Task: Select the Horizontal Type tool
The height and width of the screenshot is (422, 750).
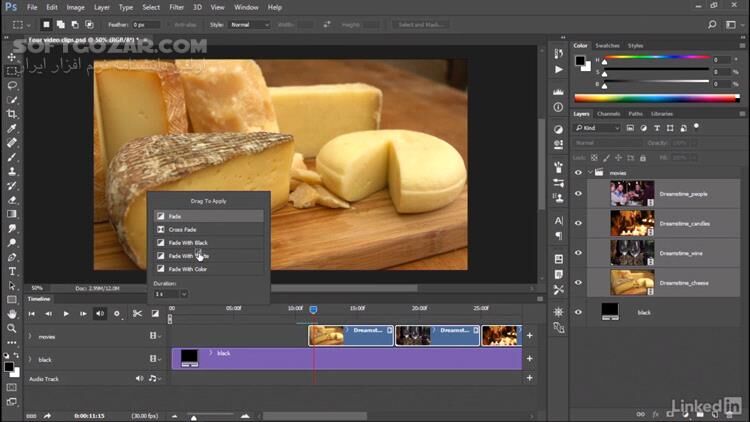Action: coord(12,271)
